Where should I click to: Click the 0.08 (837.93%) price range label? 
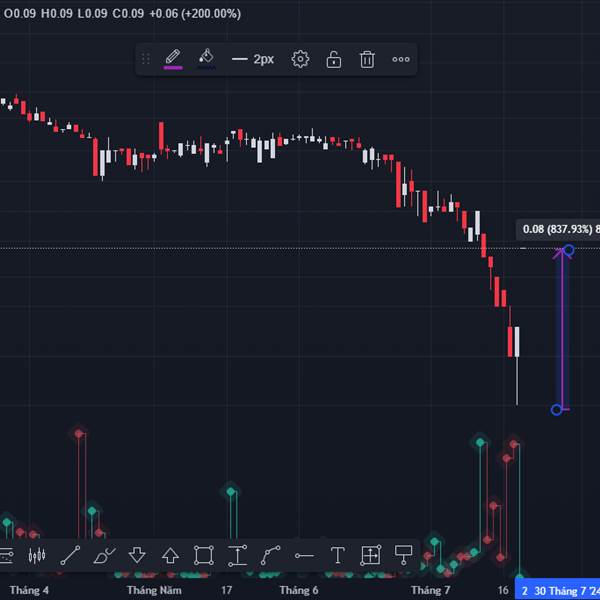pyautogui.click(x=558, y=229)
